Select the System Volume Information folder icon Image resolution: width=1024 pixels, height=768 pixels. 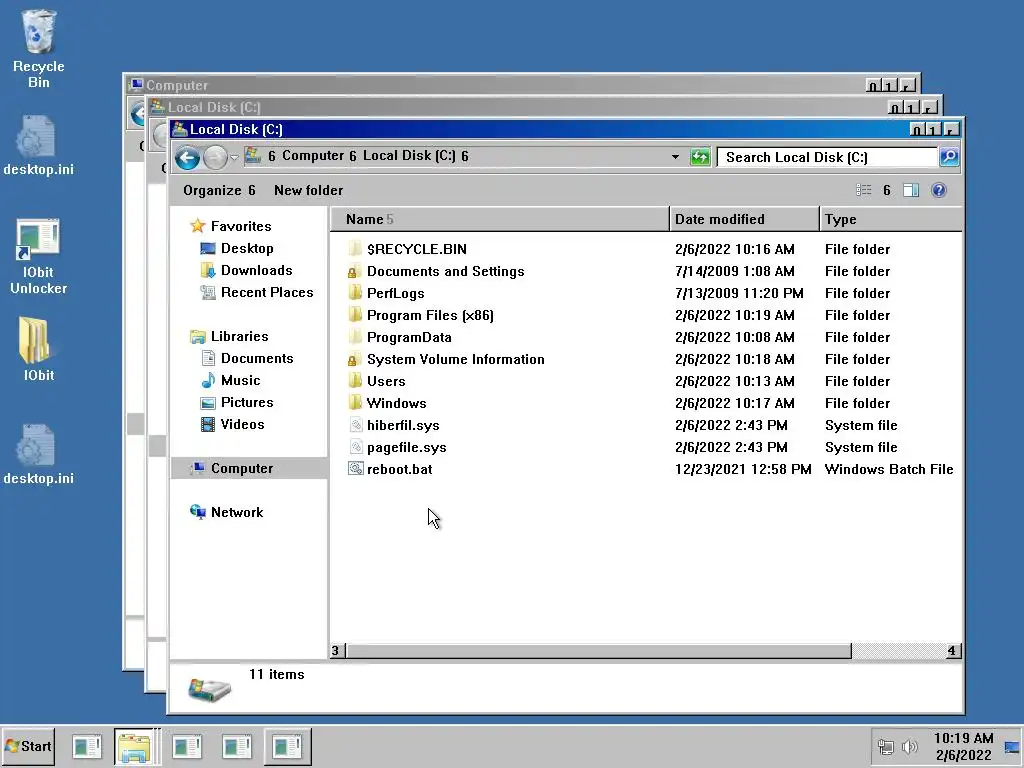(x=355, y=359)
